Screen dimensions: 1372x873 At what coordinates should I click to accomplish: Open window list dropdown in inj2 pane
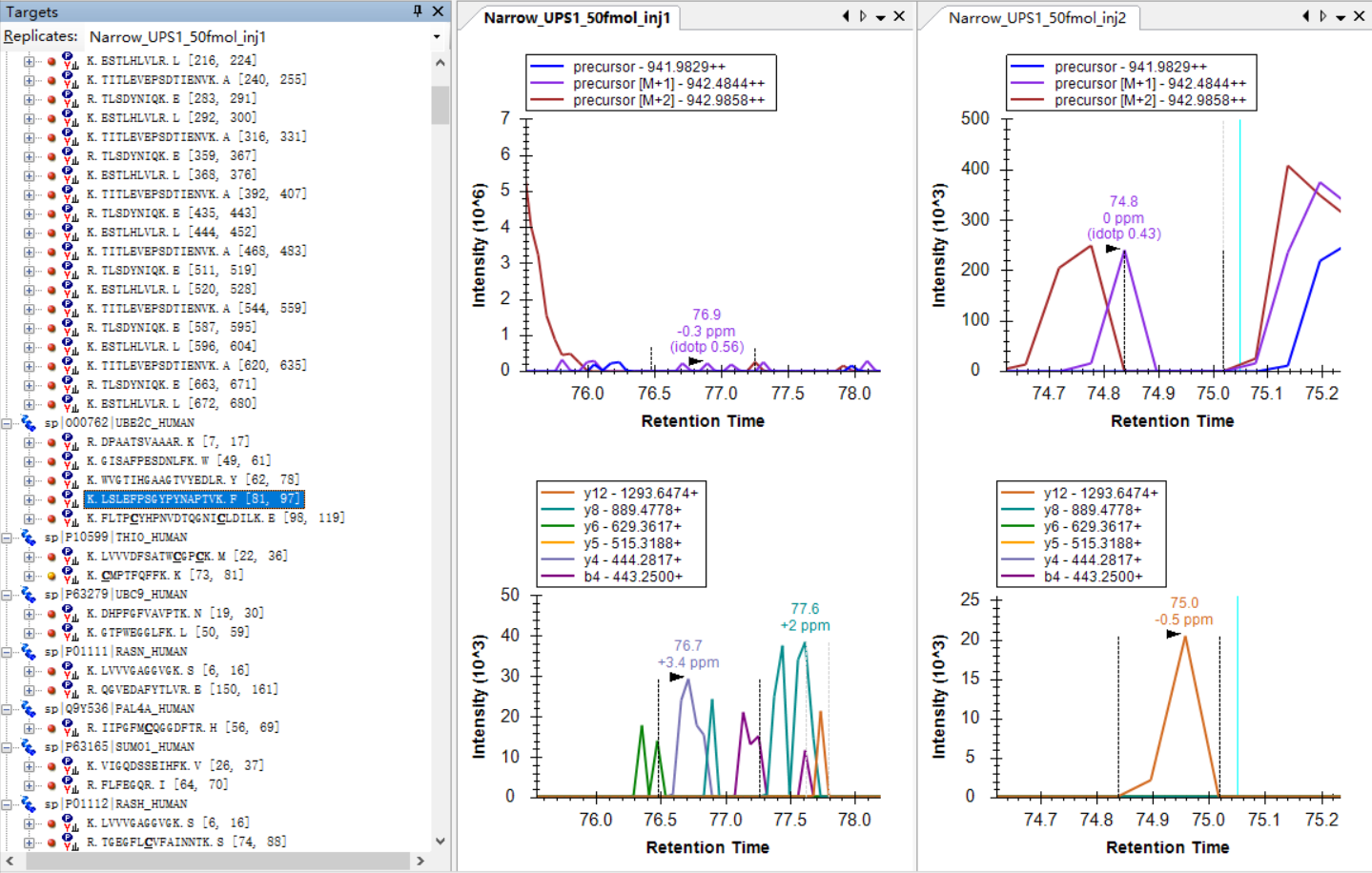click(x=1341, y=17)
